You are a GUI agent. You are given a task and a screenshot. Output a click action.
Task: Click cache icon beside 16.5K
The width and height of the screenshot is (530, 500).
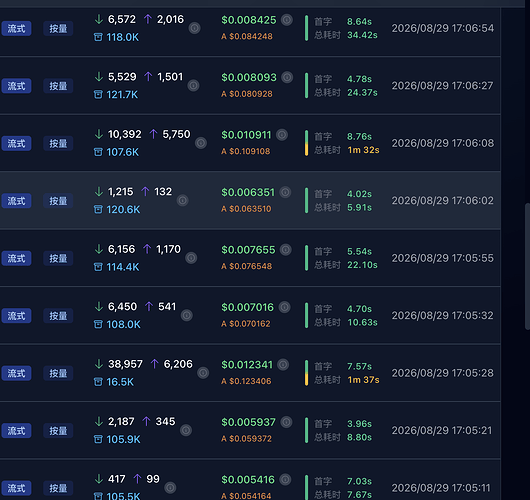(98, 382)
